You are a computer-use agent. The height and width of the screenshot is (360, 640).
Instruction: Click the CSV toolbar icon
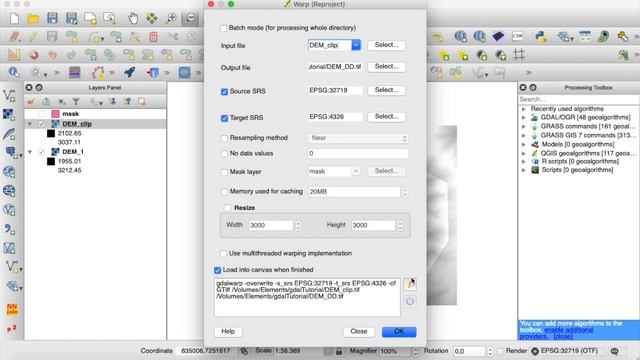518,37
